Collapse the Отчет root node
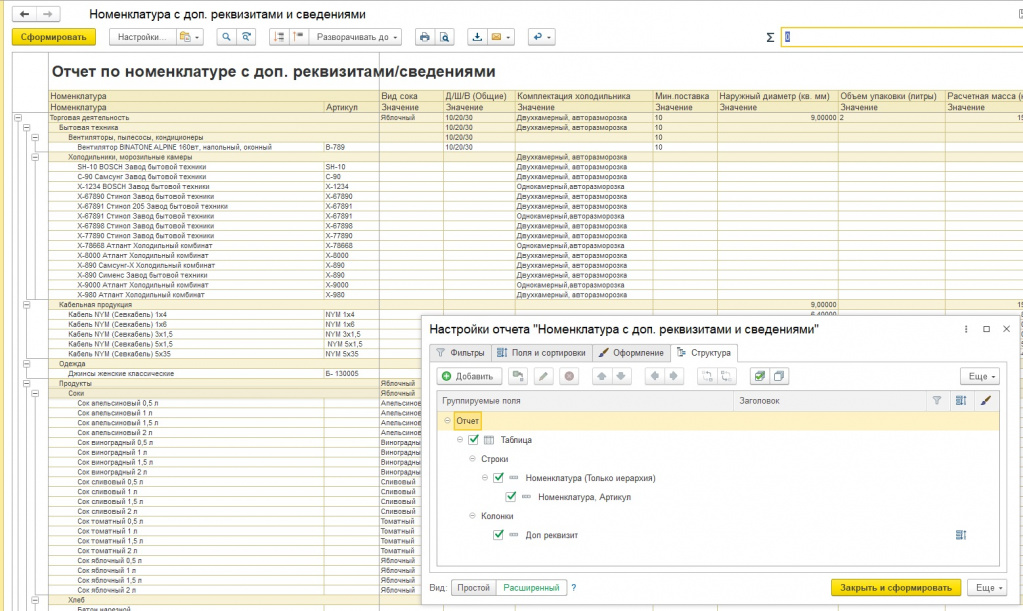Viewport: 1023px width, 611px height. [x=447, y=421]
